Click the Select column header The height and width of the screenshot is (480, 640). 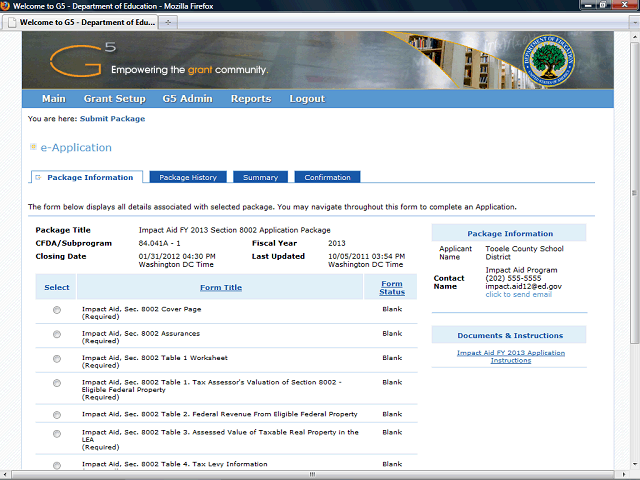click(57, 287)
